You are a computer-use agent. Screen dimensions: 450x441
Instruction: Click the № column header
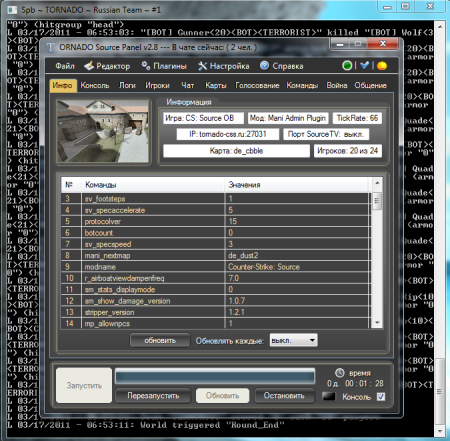click(71, 185)
